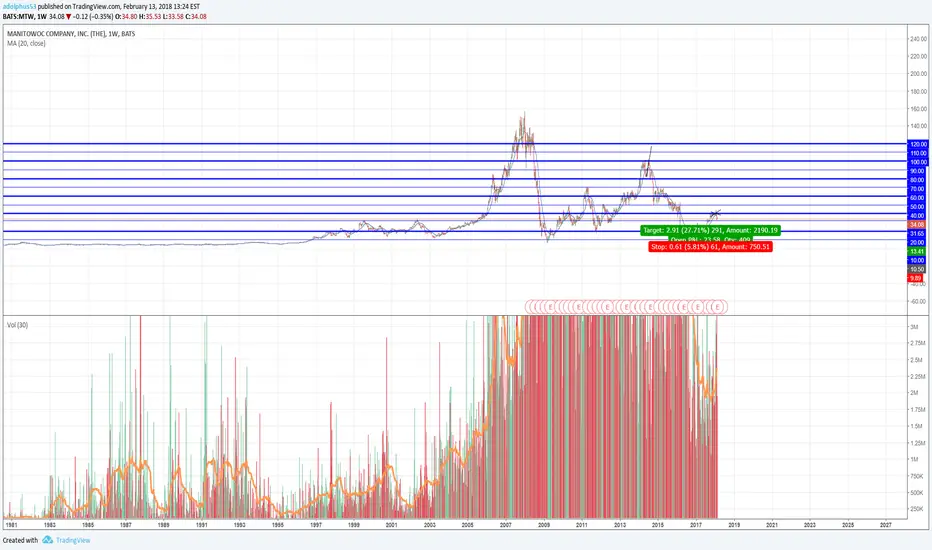Image resolution: width=932 pixels, height=550 pixels.
Task: Click the green Target 2.91 (27.71%) label
Action: click(710, 230)
